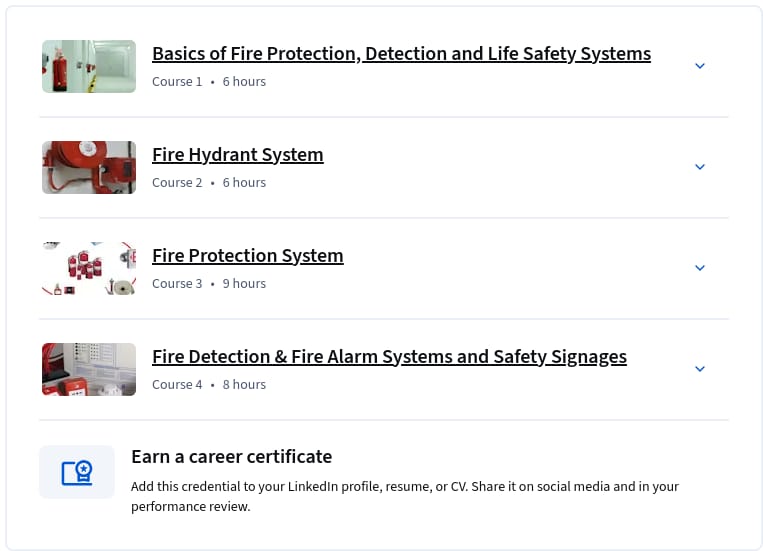Click the Course 2 six hours label

coord(209,183)
